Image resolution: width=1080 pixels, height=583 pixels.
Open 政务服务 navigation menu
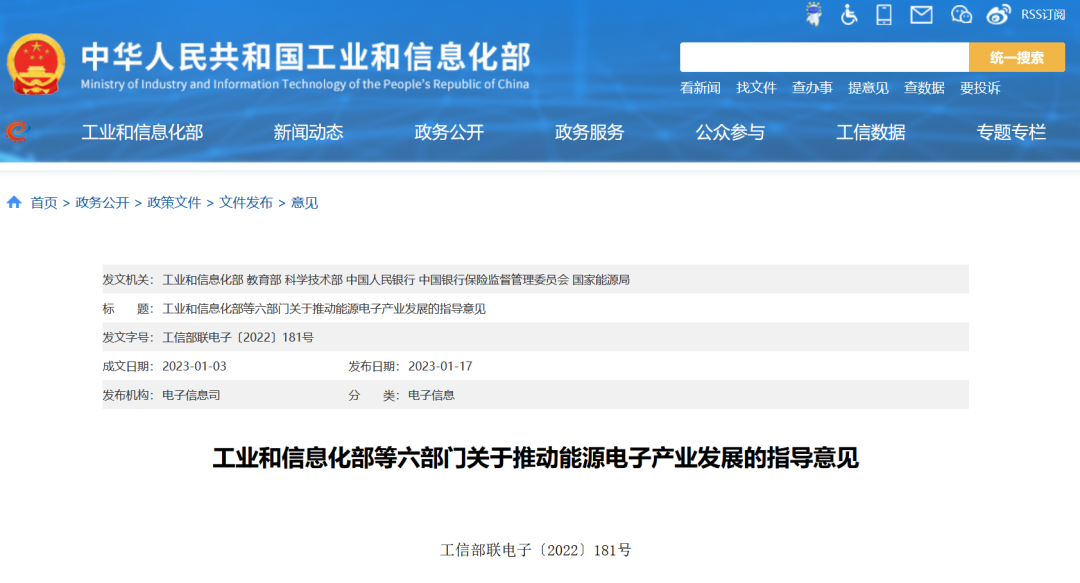point(590,132)
